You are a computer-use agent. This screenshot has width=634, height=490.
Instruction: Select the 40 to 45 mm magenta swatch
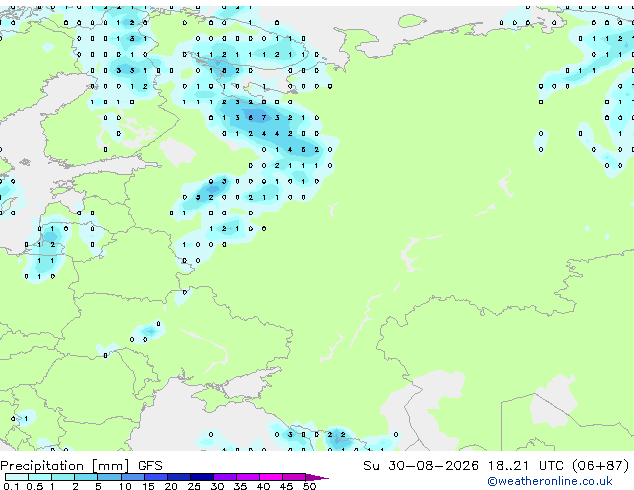tap(271, 477)
